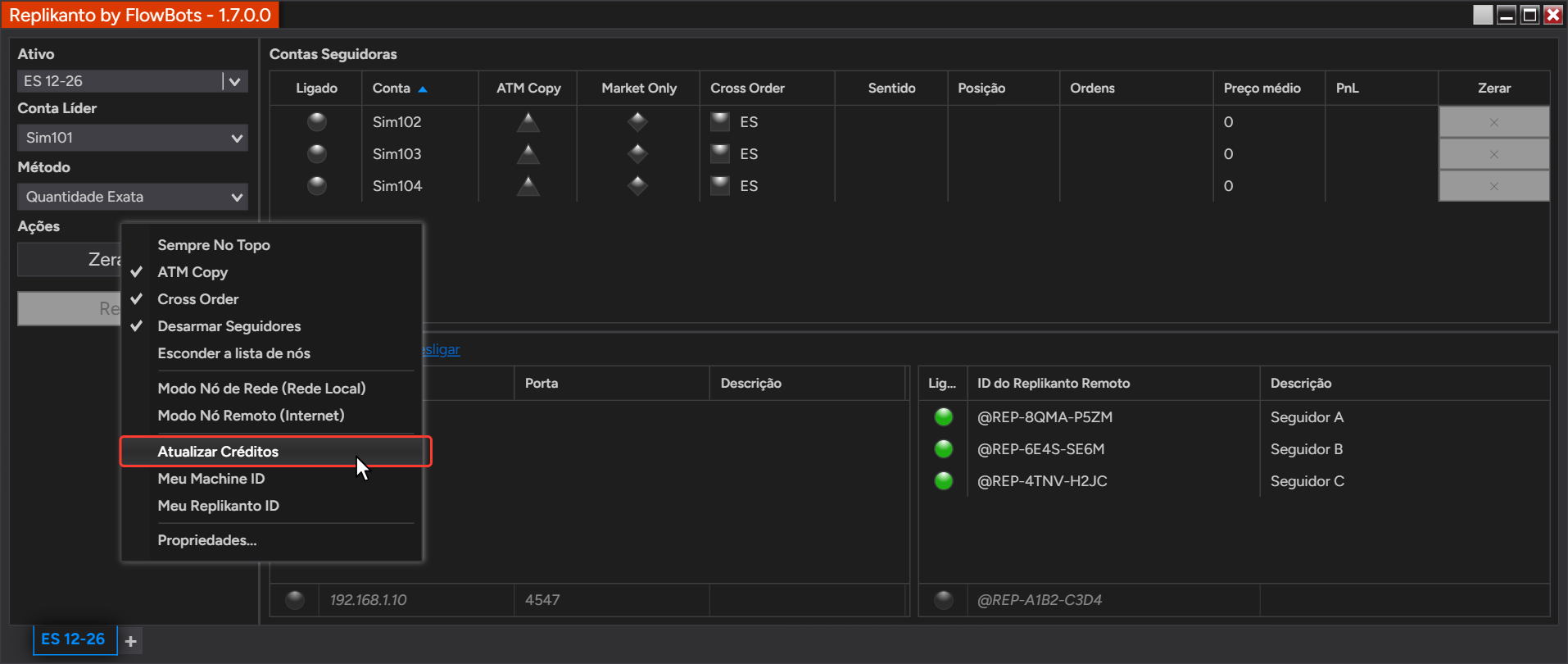Add a new tab with plus button

[x=131, y=641]
